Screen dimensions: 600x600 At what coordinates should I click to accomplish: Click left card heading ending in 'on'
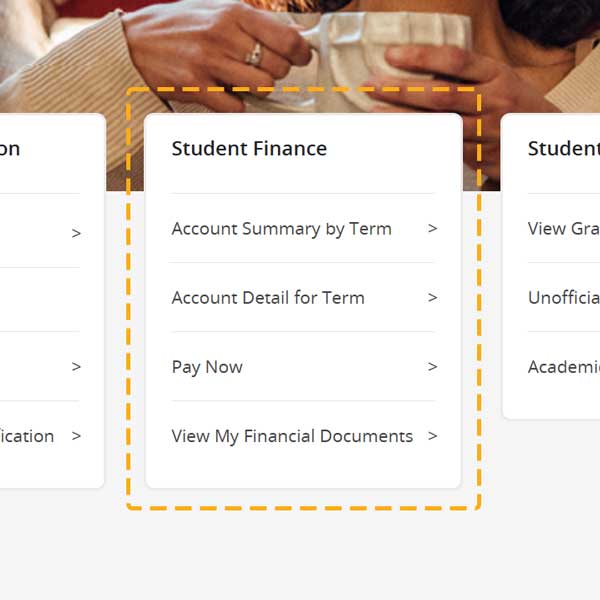(10, 149)
